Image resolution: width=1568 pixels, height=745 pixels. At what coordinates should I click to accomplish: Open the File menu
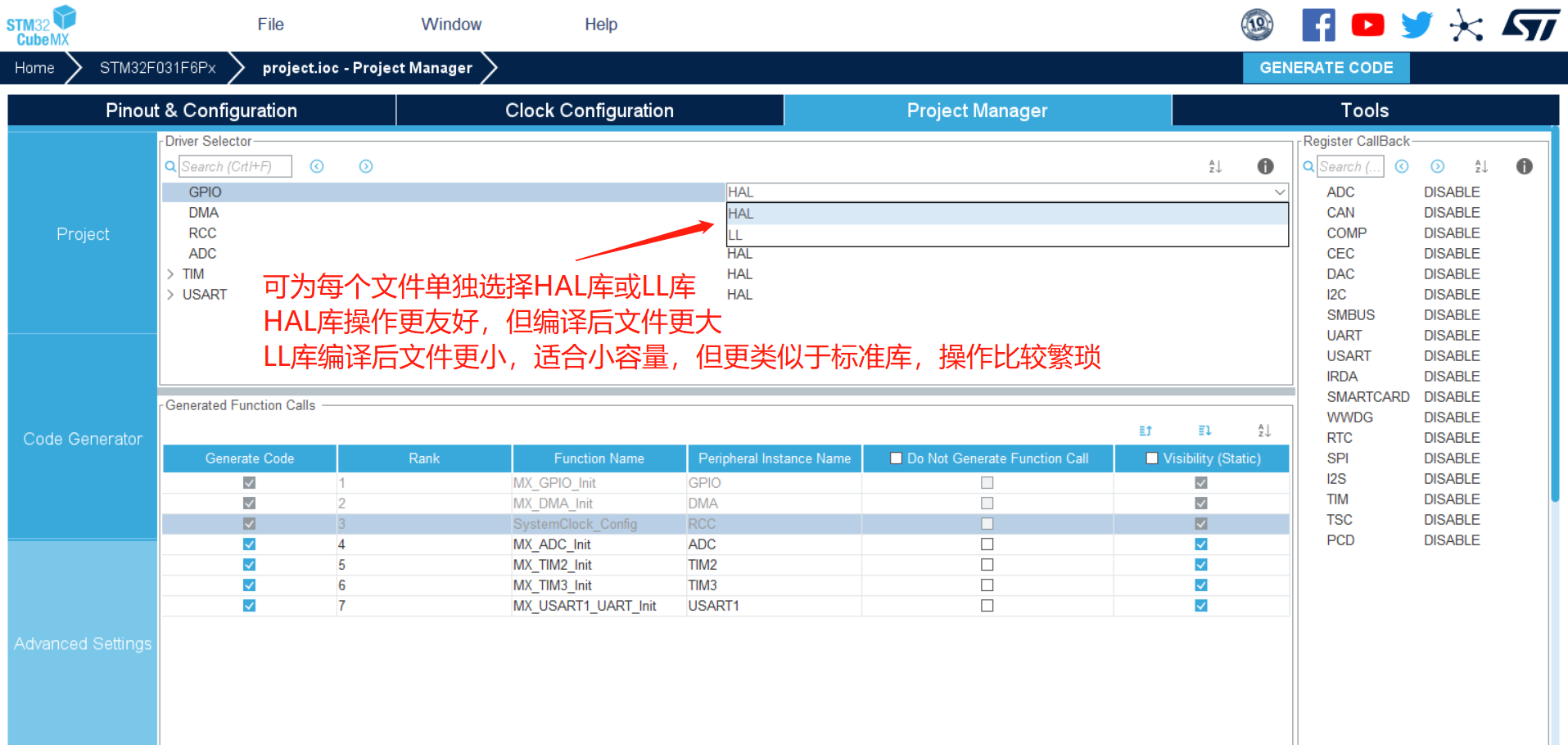click(270, 25)
